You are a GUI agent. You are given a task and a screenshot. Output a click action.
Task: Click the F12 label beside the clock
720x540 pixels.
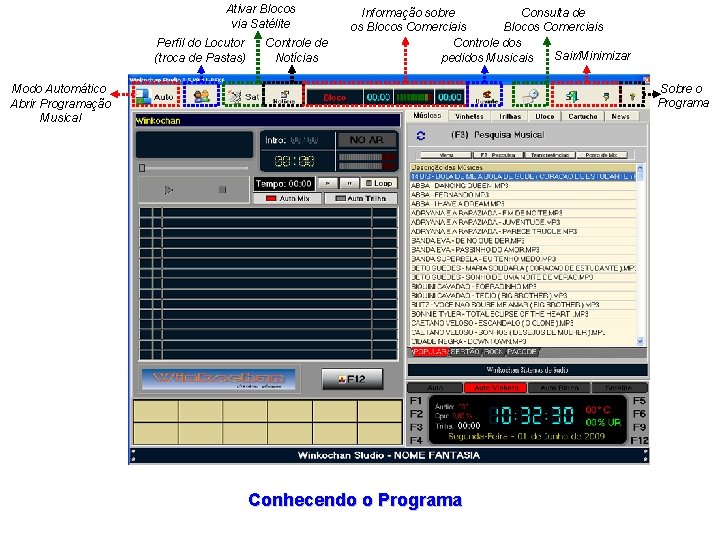[639, 441]
